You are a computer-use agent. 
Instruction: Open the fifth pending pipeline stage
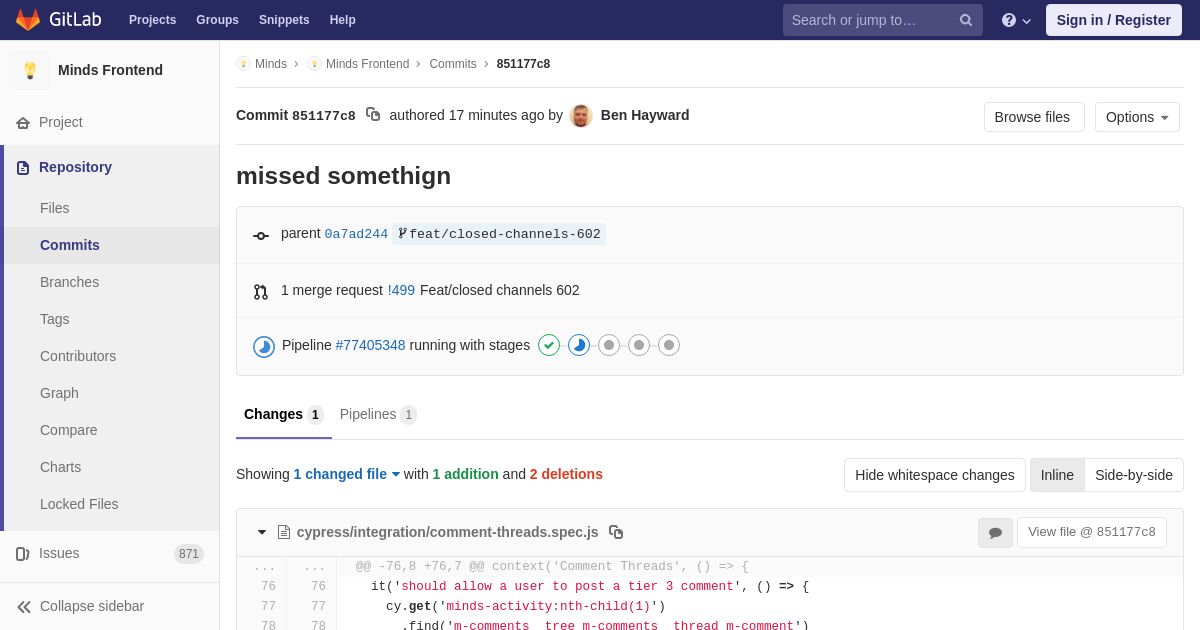click(669, 345)
